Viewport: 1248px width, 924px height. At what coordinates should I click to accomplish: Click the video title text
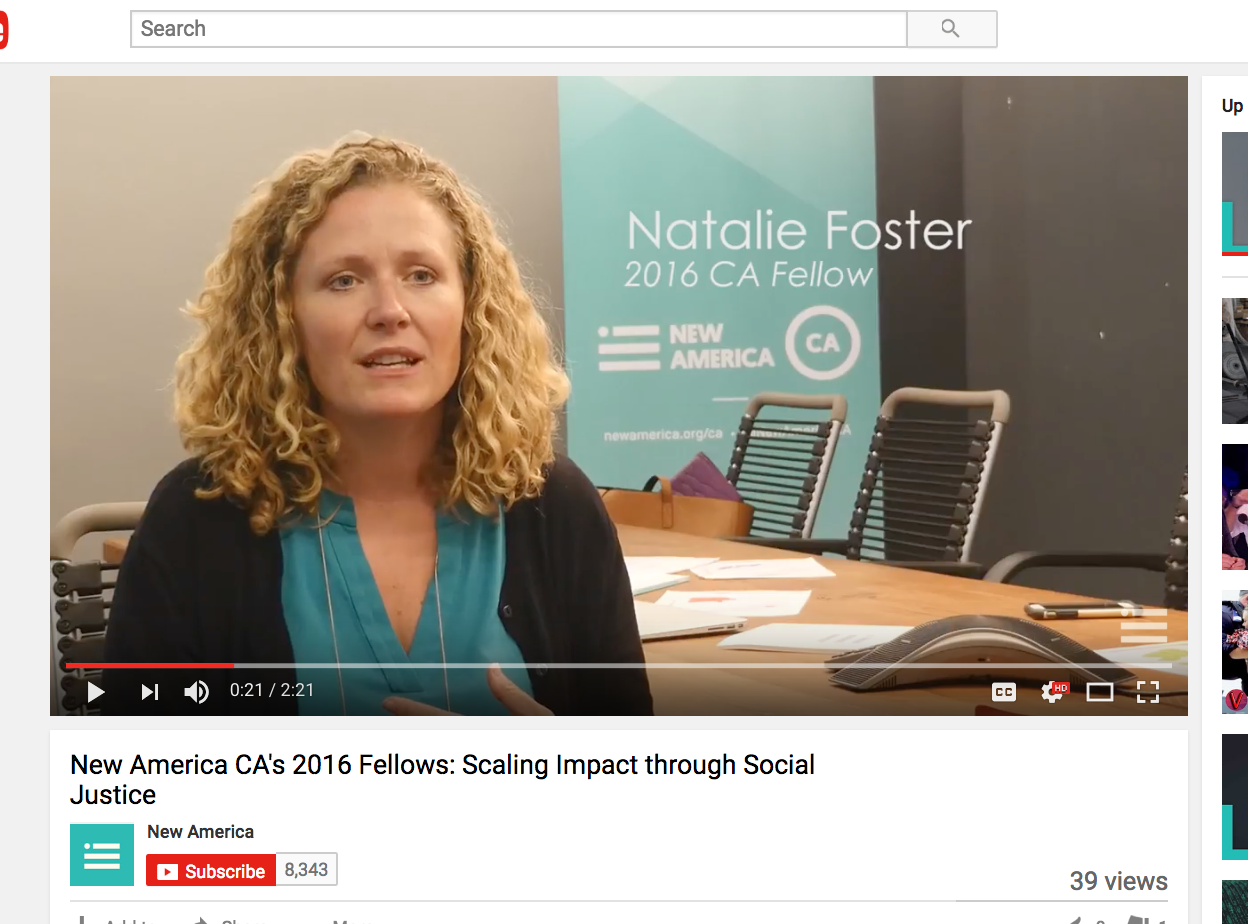click(x=442, y=780)
